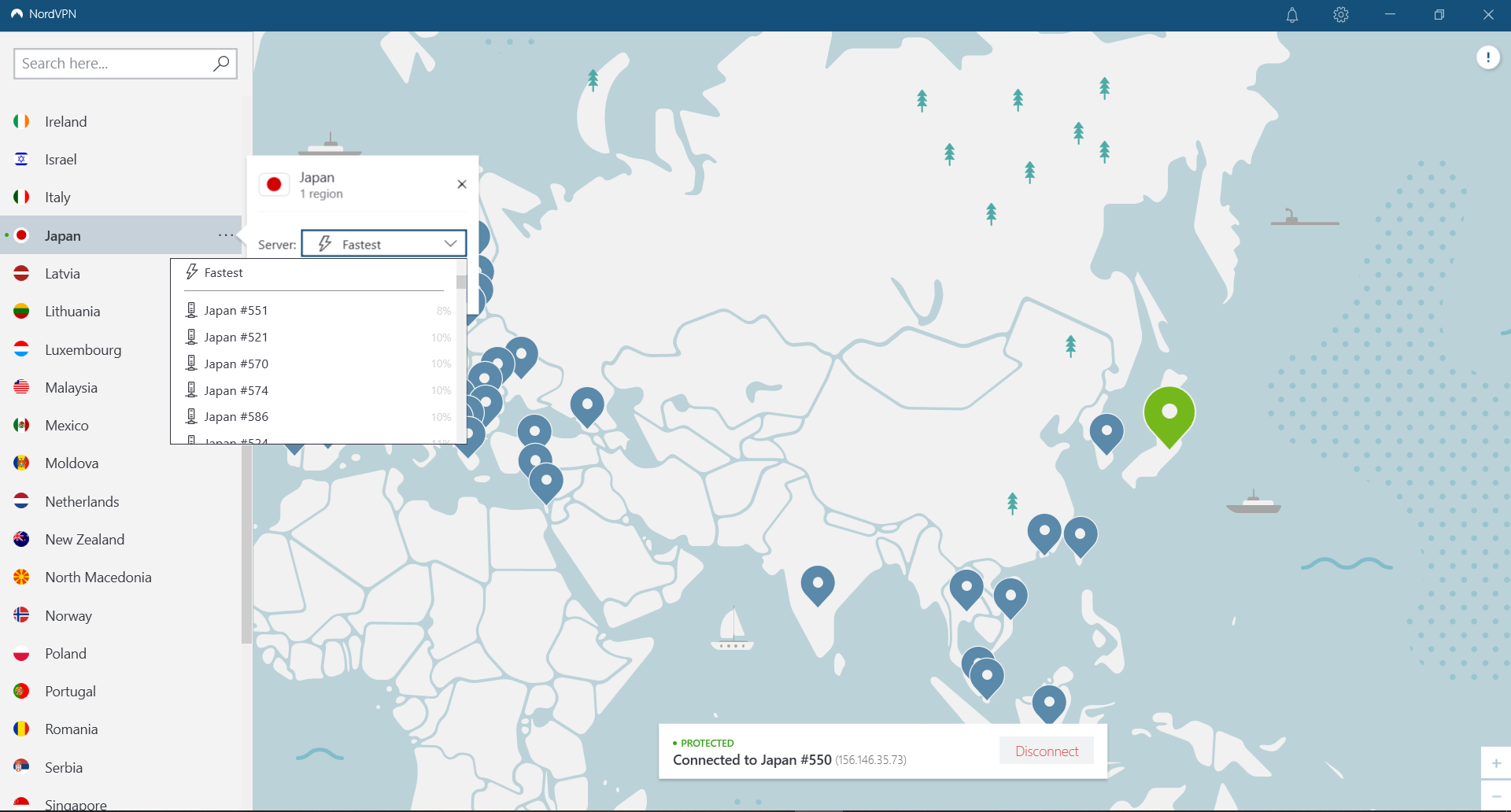The width and height of the screenshot is (1511, 812).
Task: Click the Search here input field
Action: pyautogui.click(x=125, y=63)
